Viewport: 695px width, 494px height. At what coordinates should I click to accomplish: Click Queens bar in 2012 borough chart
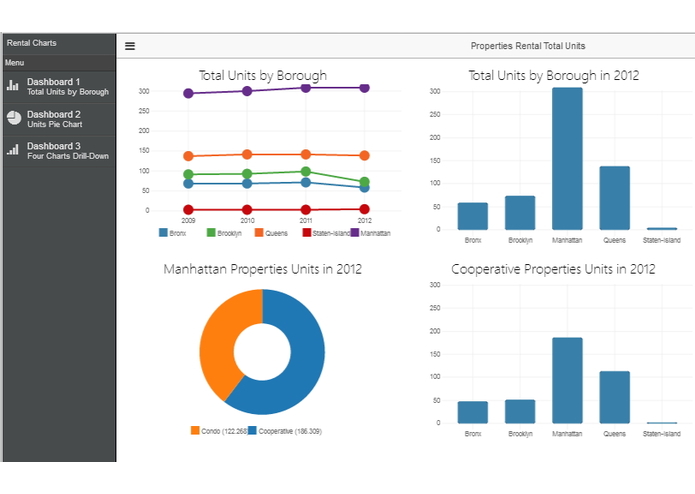tap(614, 198)
